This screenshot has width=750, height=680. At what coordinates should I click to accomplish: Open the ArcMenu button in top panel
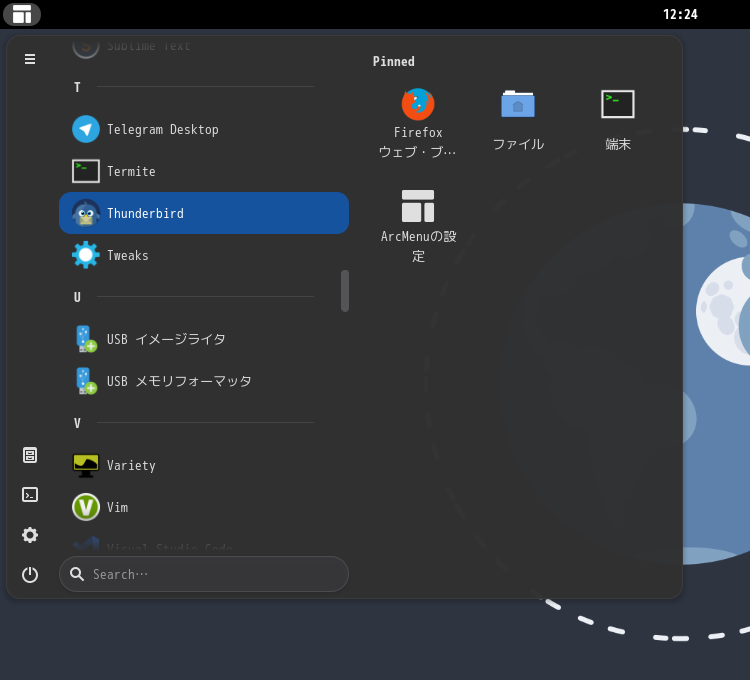[x=22, y=14]
